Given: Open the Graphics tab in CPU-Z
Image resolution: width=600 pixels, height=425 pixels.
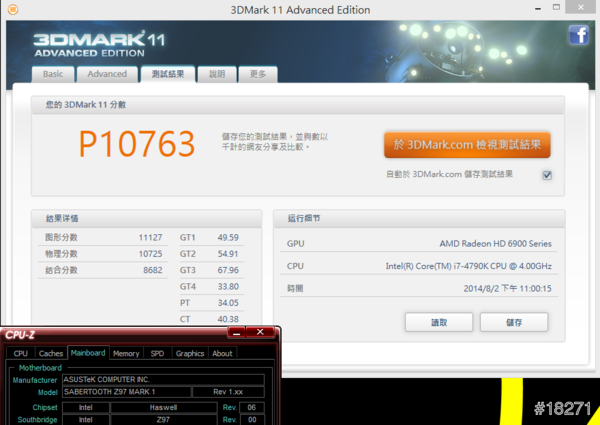Looking at the screenshot, I should click(x=190, y=353).
